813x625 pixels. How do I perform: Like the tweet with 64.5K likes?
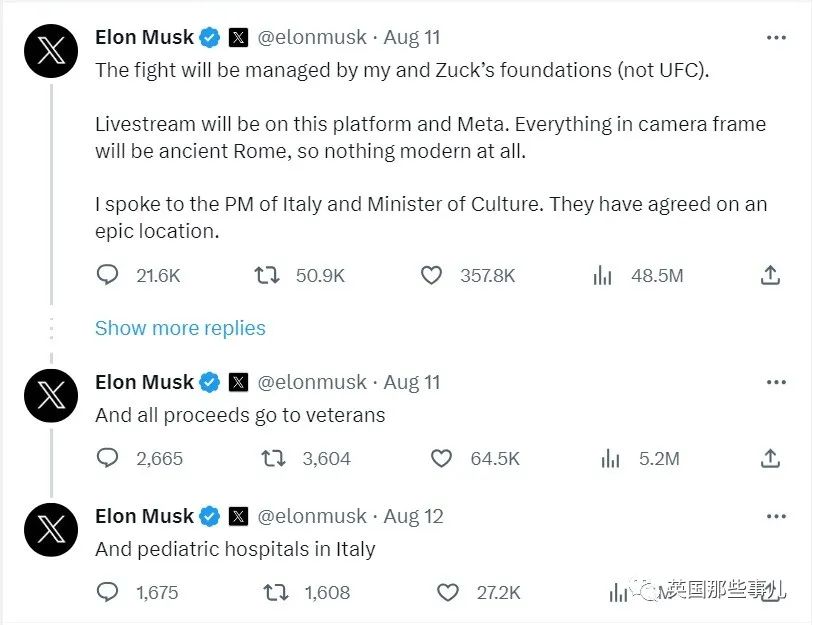coord(441,458)
